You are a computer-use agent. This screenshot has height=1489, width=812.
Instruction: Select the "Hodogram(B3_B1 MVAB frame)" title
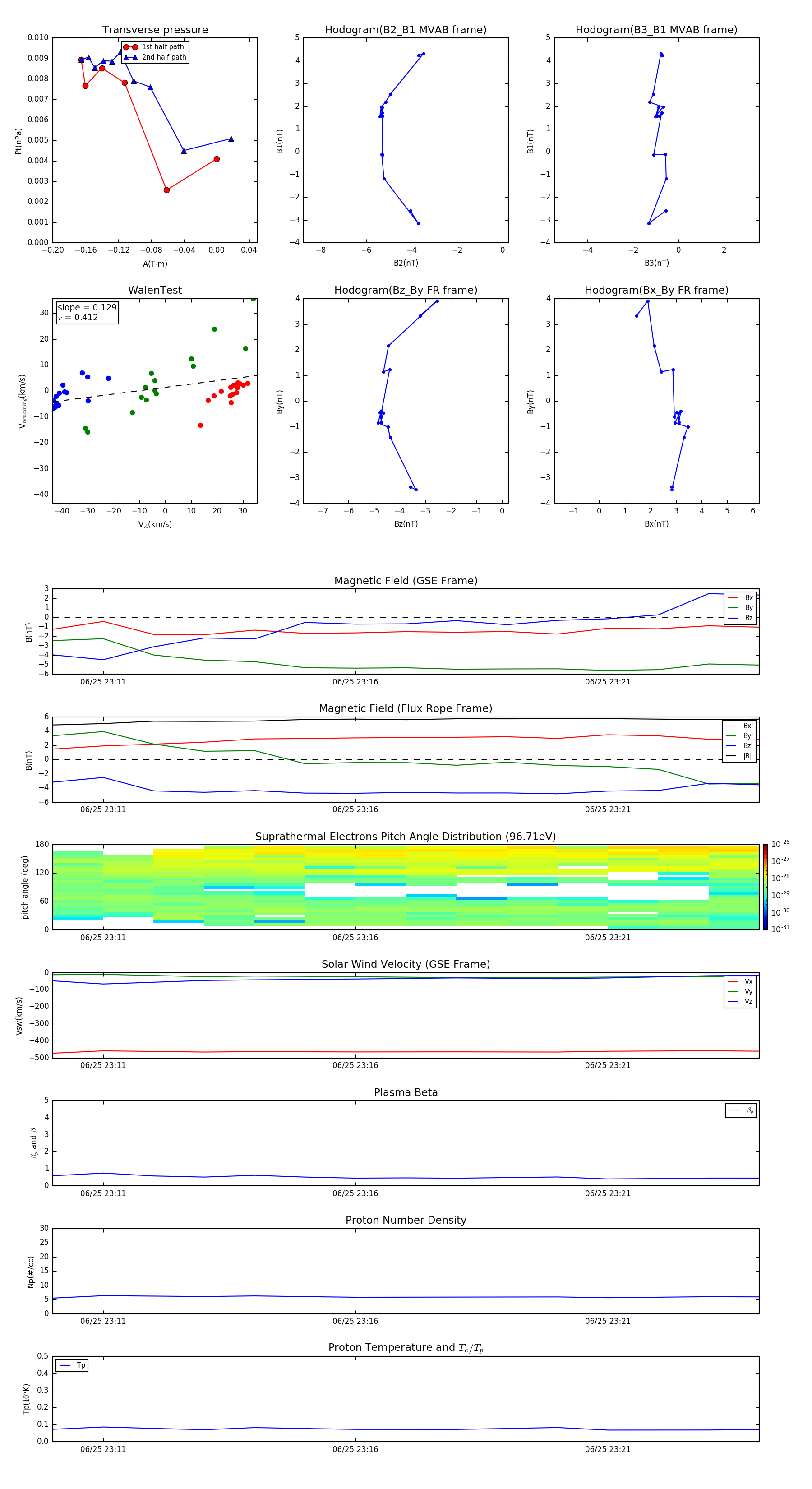tap(656, 30)
